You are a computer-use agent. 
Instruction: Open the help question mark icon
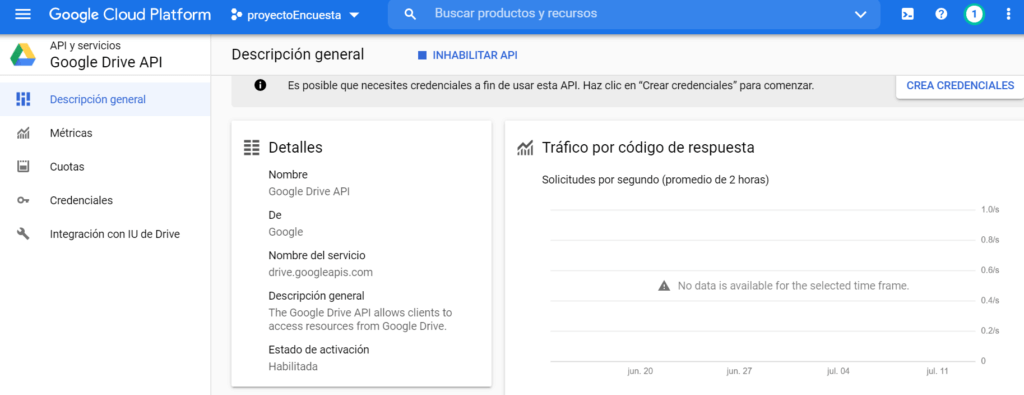(x=941, y=14)
